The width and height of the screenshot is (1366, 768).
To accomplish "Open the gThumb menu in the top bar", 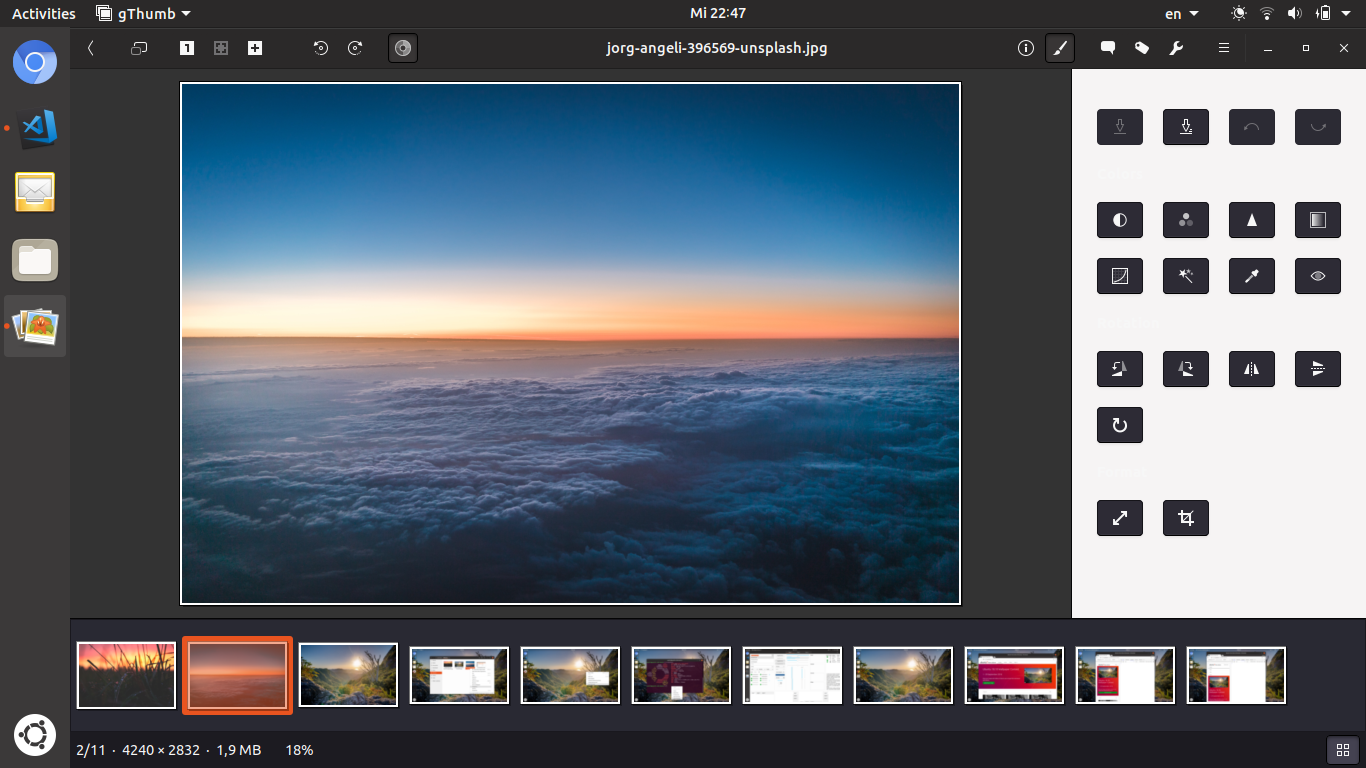I will (135, 13).
